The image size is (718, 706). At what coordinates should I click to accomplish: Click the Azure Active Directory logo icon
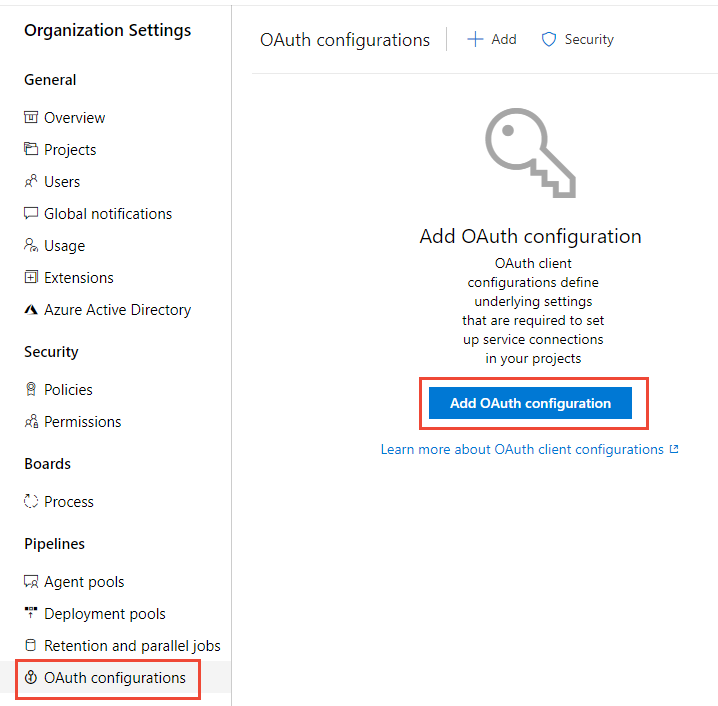[31, 310]
